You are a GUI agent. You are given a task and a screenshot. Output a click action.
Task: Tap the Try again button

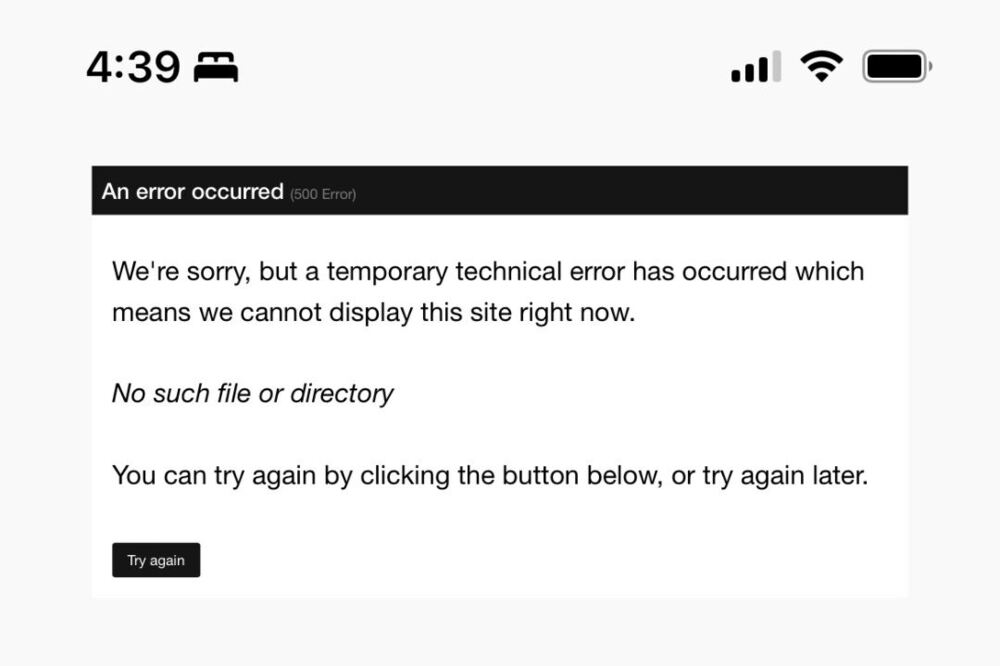[156, 560]
